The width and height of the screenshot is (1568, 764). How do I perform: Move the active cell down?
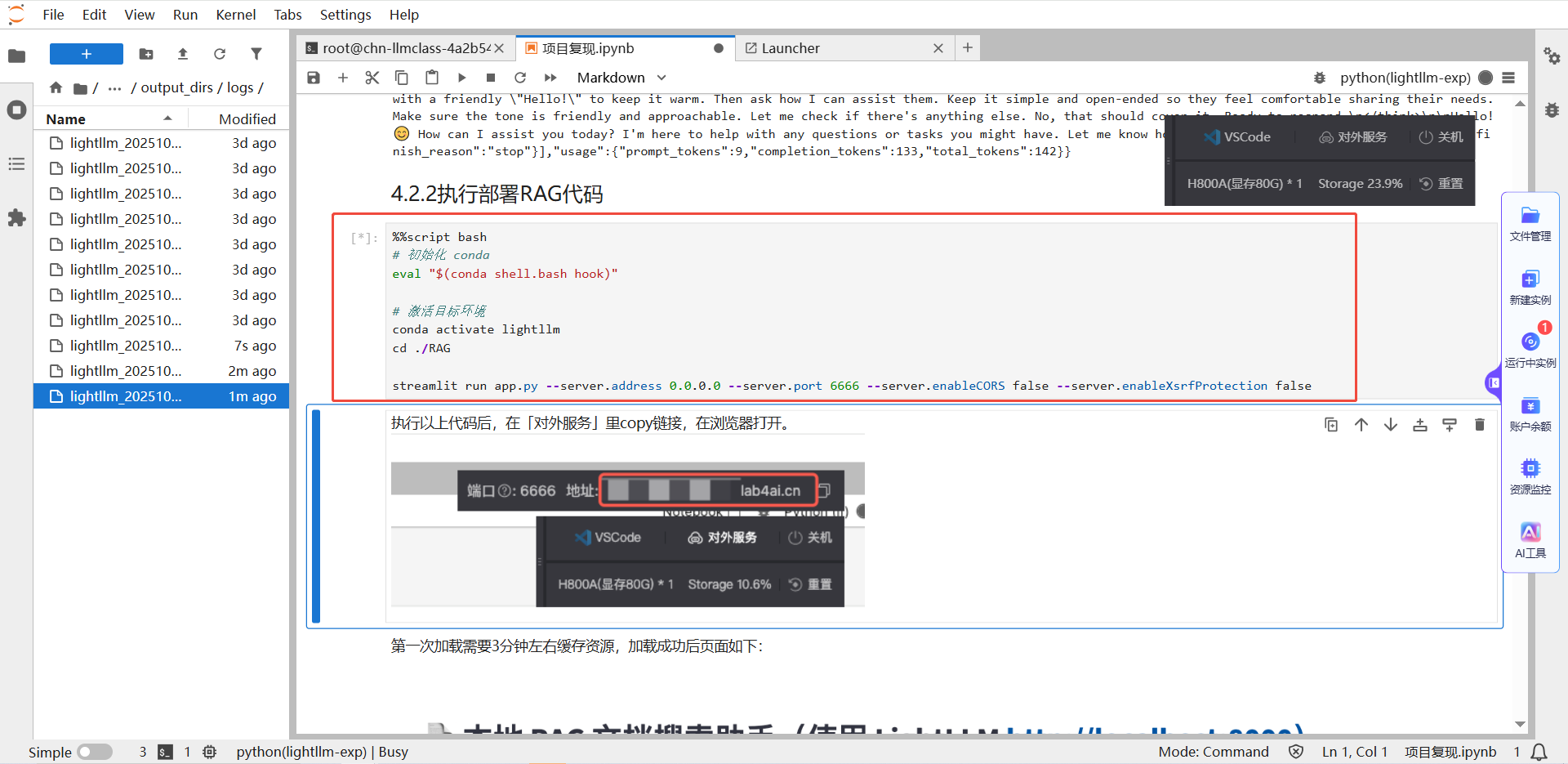[x=1390, y=425]
